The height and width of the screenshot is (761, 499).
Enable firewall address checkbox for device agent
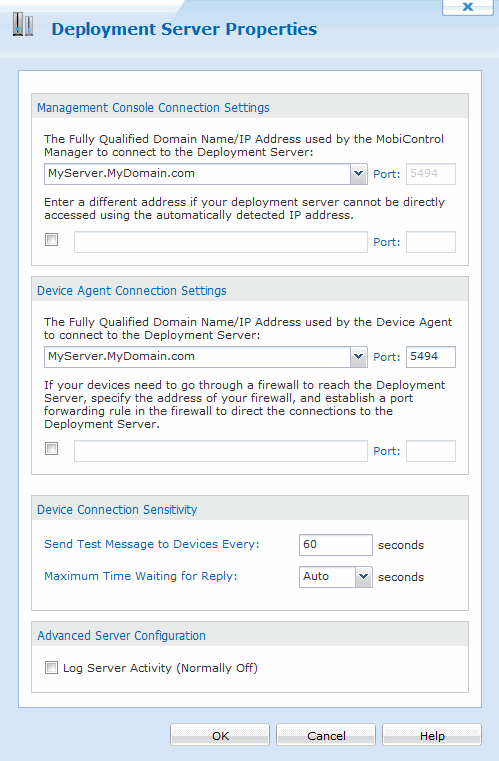point(51,448)
